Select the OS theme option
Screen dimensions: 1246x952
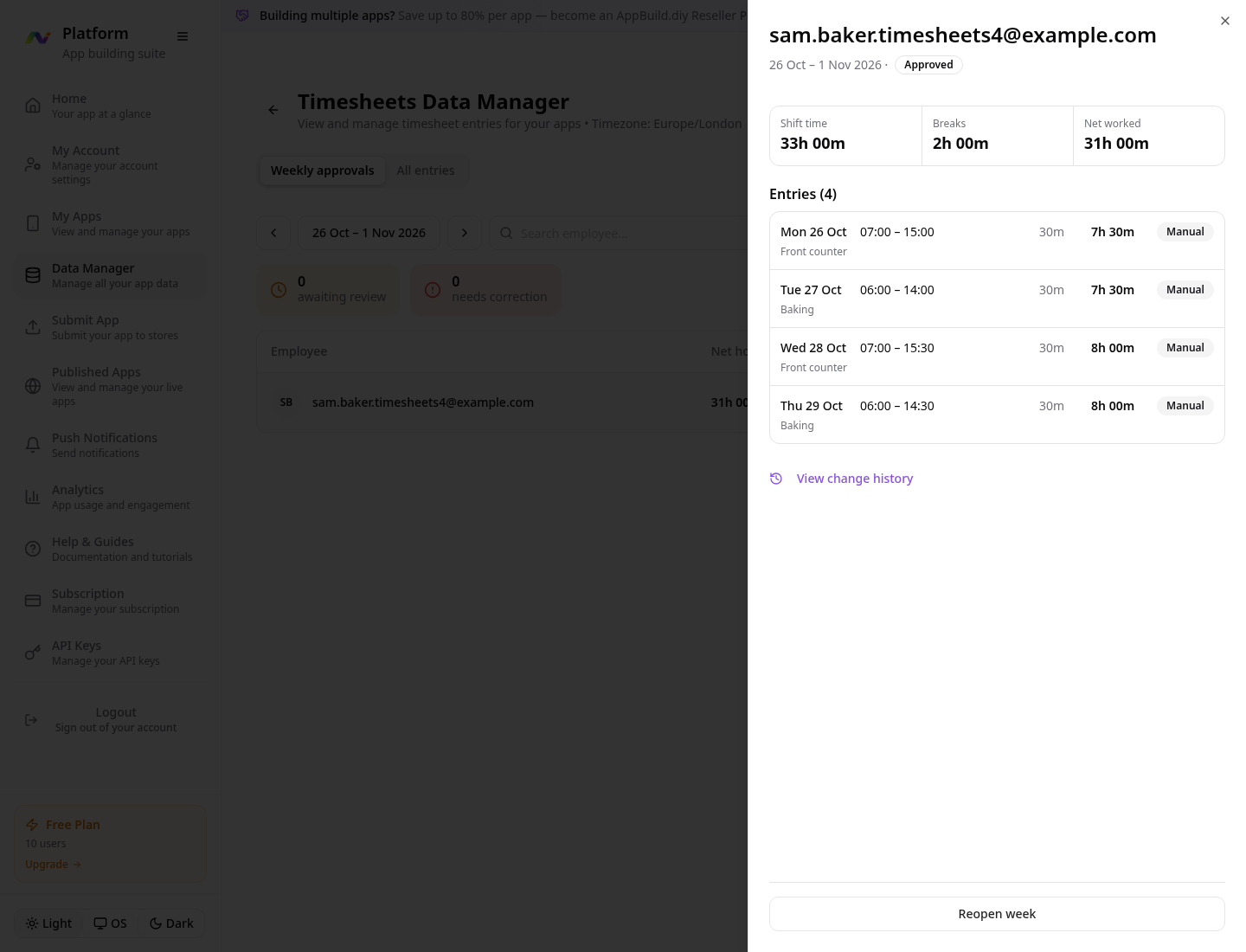(x=110, y=923)
